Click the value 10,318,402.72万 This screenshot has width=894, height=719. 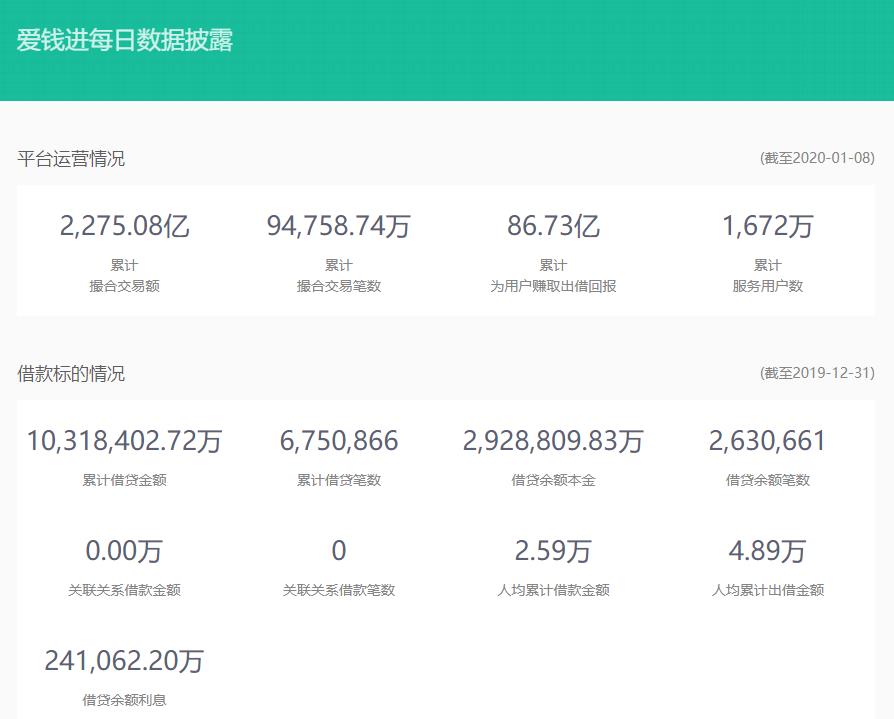point(124,441)
